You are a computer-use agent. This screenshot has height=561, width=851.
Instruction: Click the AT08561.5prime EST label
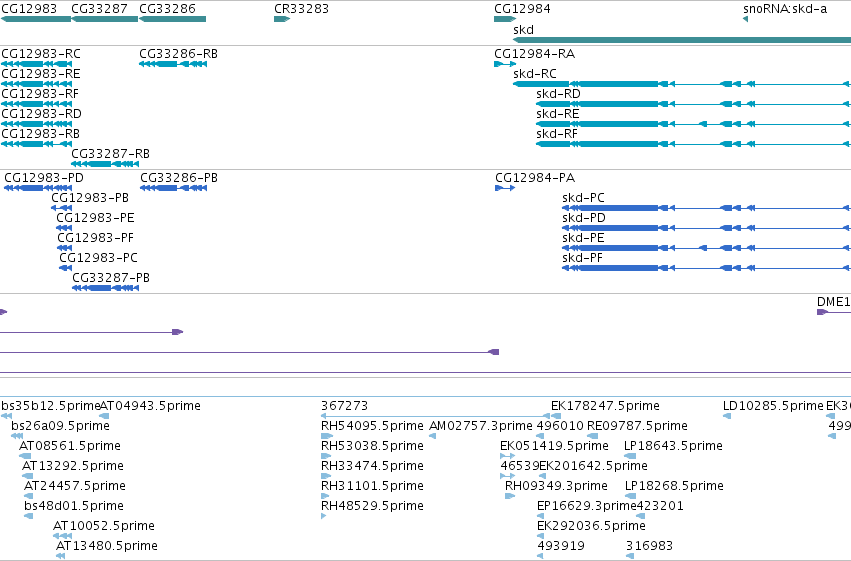pyautogui.click(x=69, y=446)
